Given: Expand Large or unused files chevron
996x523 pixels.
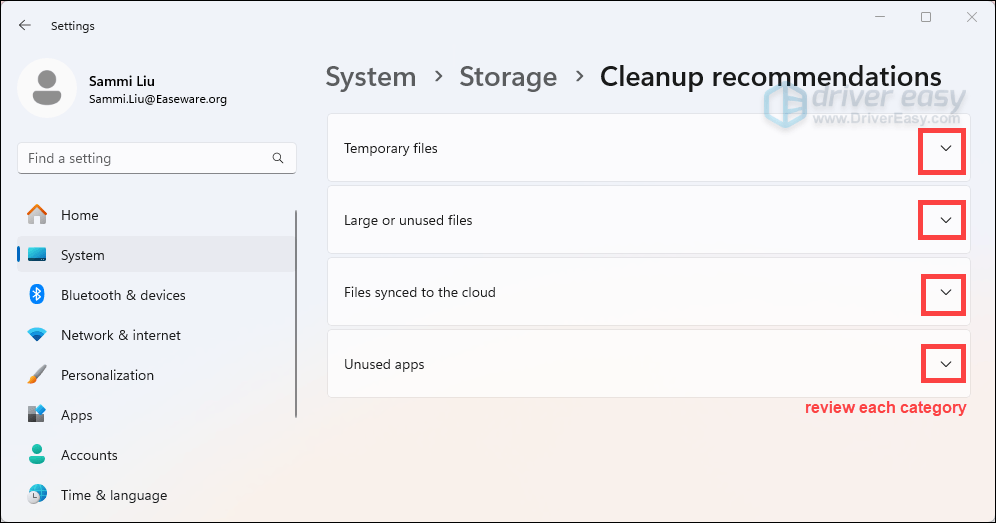Looking at the screenshot, I should coord(945,220).
